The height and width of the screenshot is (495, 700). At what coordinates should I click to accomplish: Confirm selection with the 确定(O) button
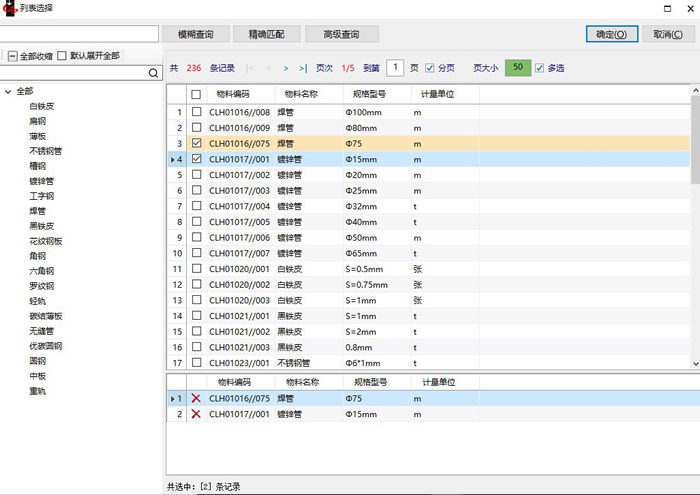click(x=611, y=34)
